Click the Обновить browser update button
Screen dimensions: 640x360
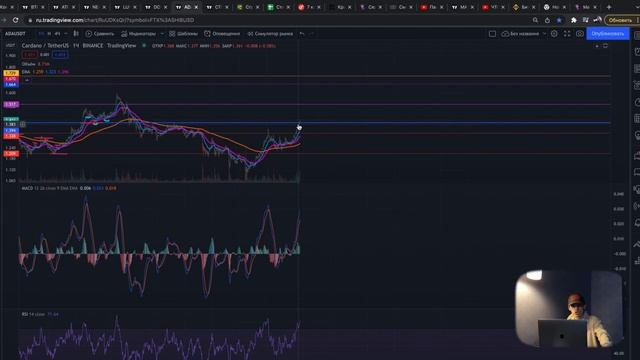pos(620,20)
